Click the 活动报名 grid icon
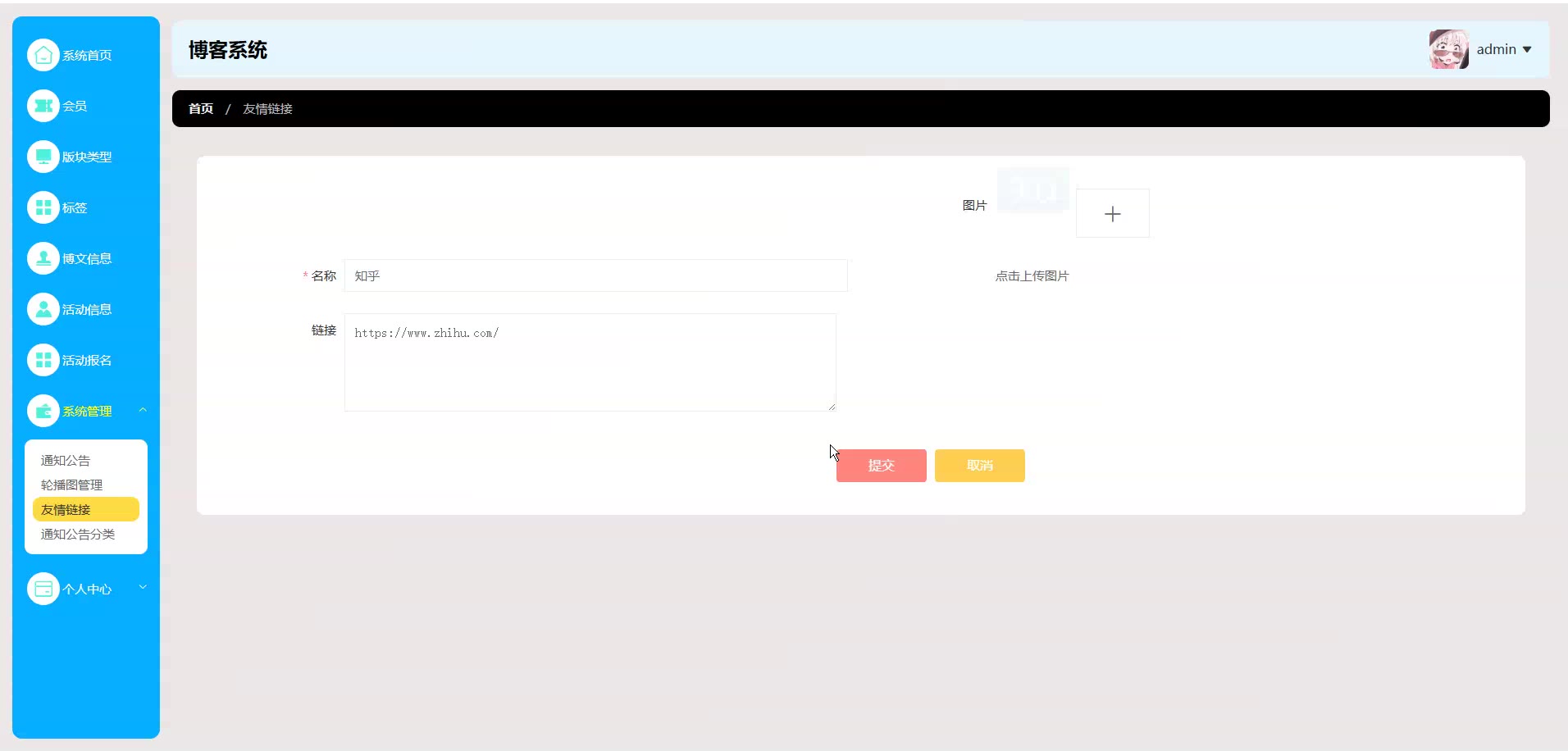This screenshot has width=1568, height=751. tap(43, 360)
